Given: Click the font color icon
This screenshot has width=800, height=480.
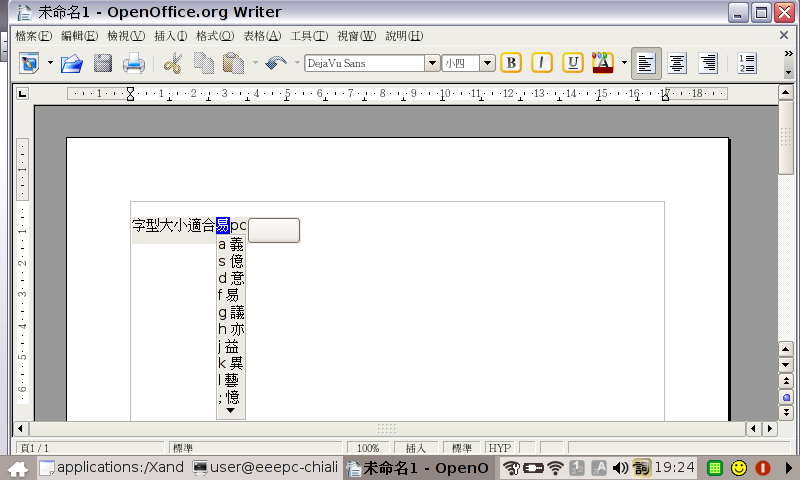Looking at the screenshot, I should pyautogui.click(x=602, y=63).
